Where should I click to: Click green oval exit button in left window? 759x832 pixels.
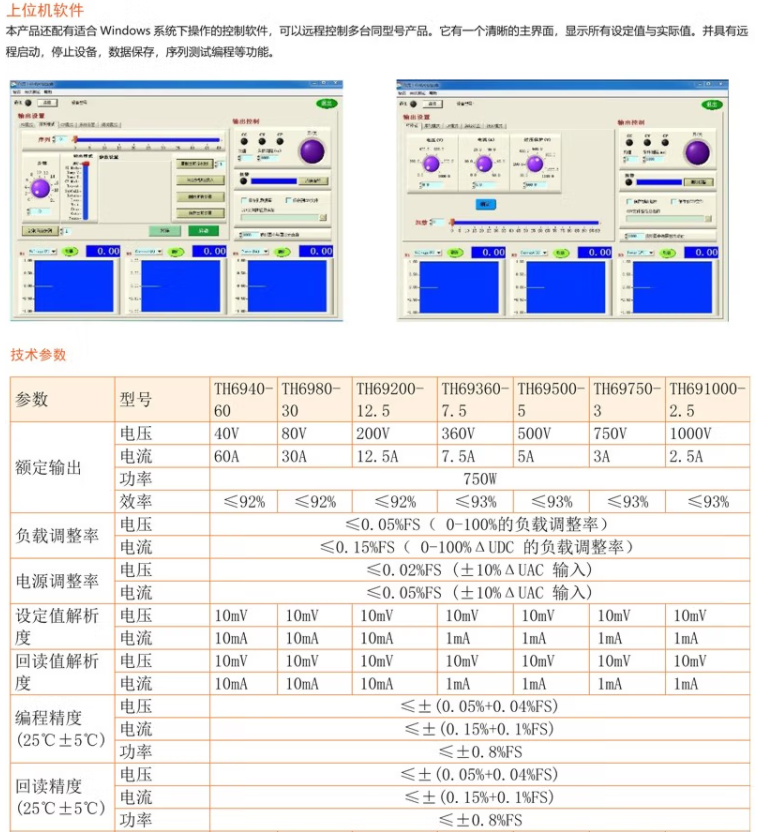pos(326,103)
